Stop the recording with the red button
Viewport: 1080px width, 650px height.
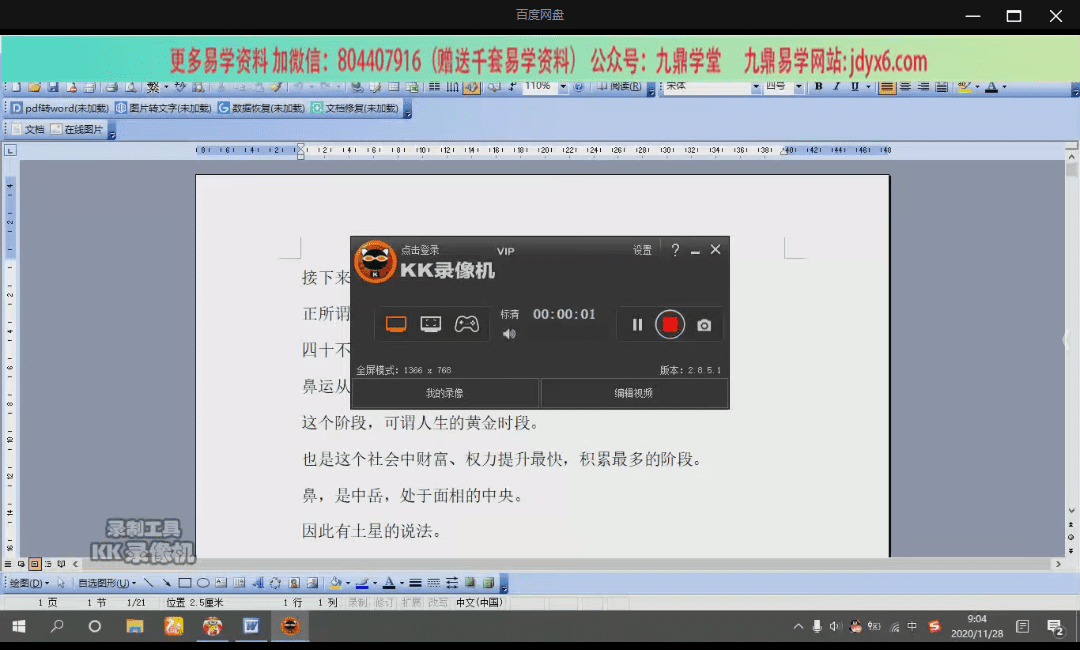tap(670, 324)
